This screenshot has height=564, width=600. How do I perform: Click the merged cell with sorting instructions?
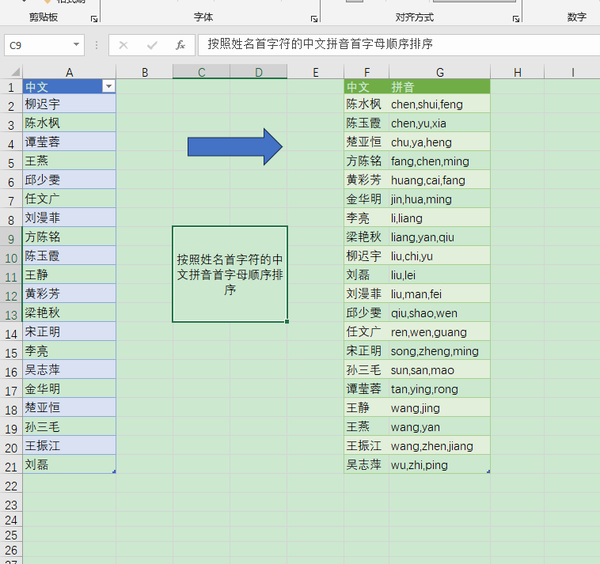coord(230,274)
